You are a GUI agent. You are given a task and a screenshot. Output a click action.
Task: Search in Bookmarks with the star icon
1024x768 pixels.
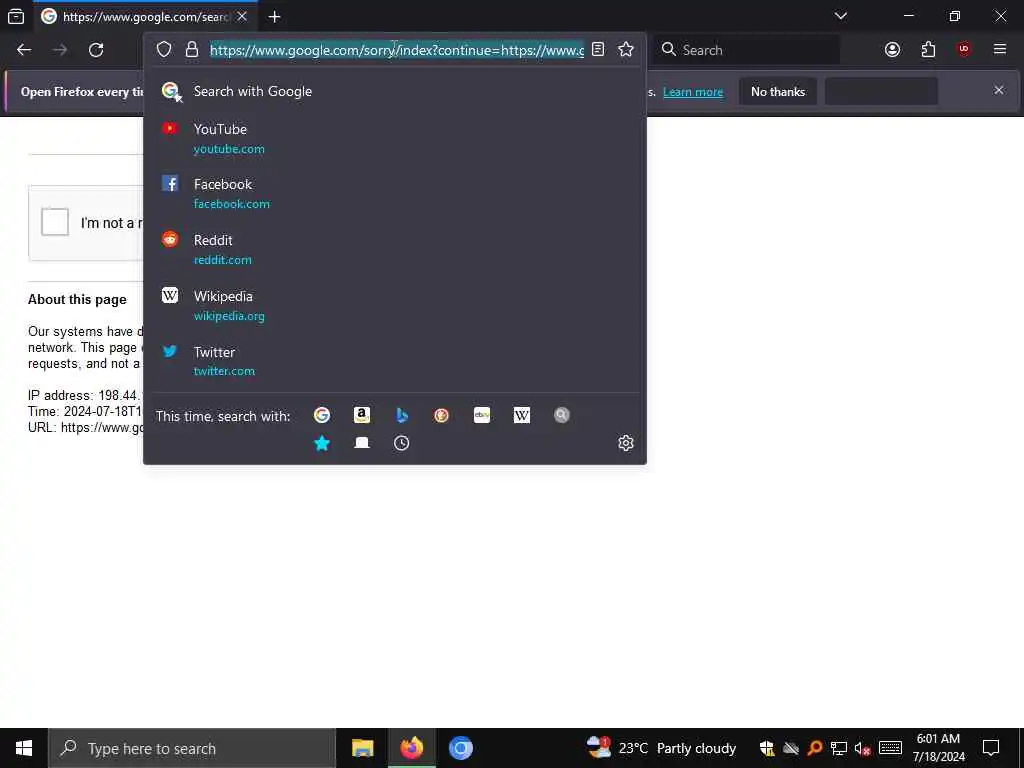(x=321, y=443)
